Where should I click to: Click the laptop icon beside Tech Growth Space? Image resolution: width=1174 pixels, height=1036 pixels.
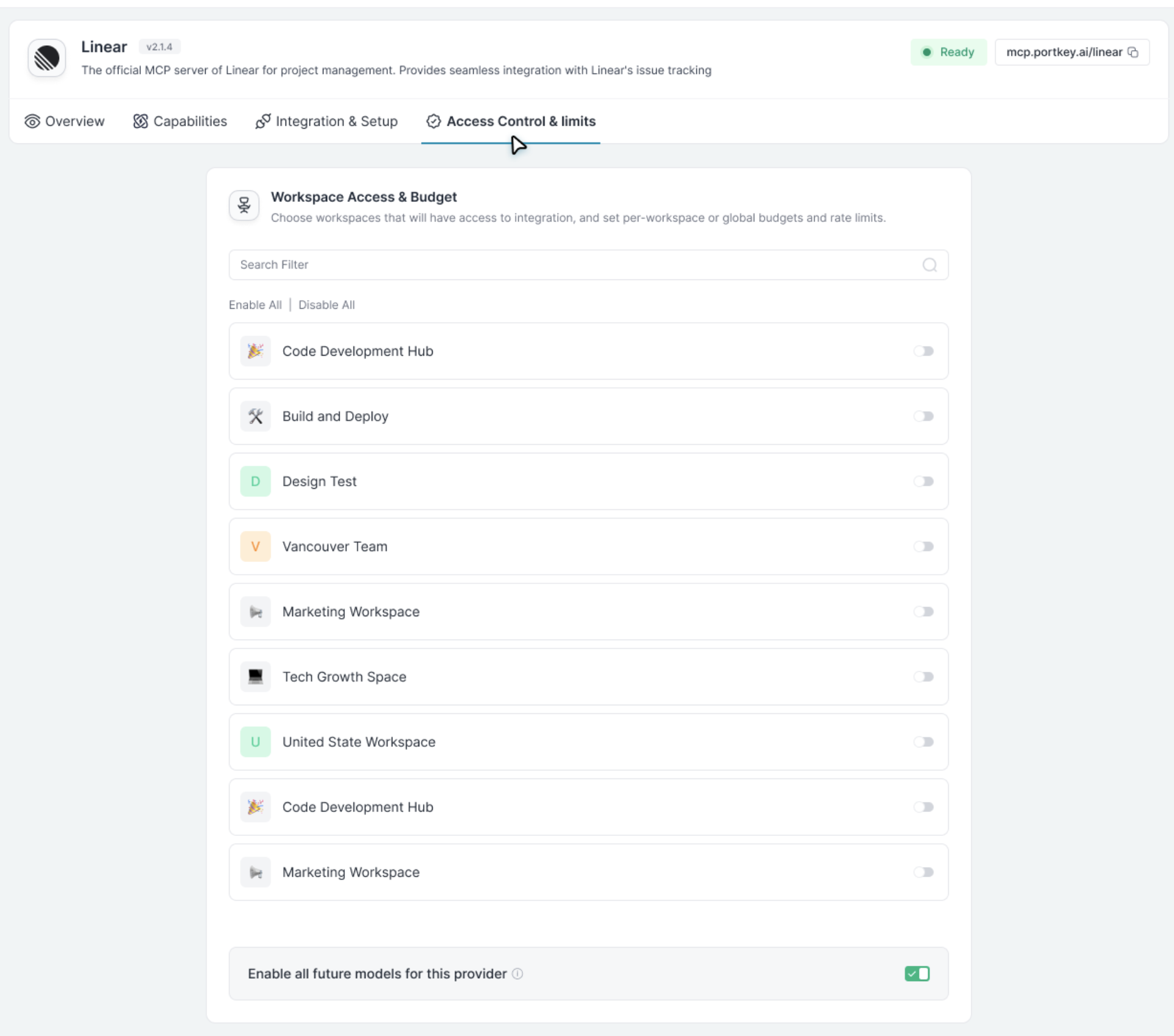(x=256, y=676)
